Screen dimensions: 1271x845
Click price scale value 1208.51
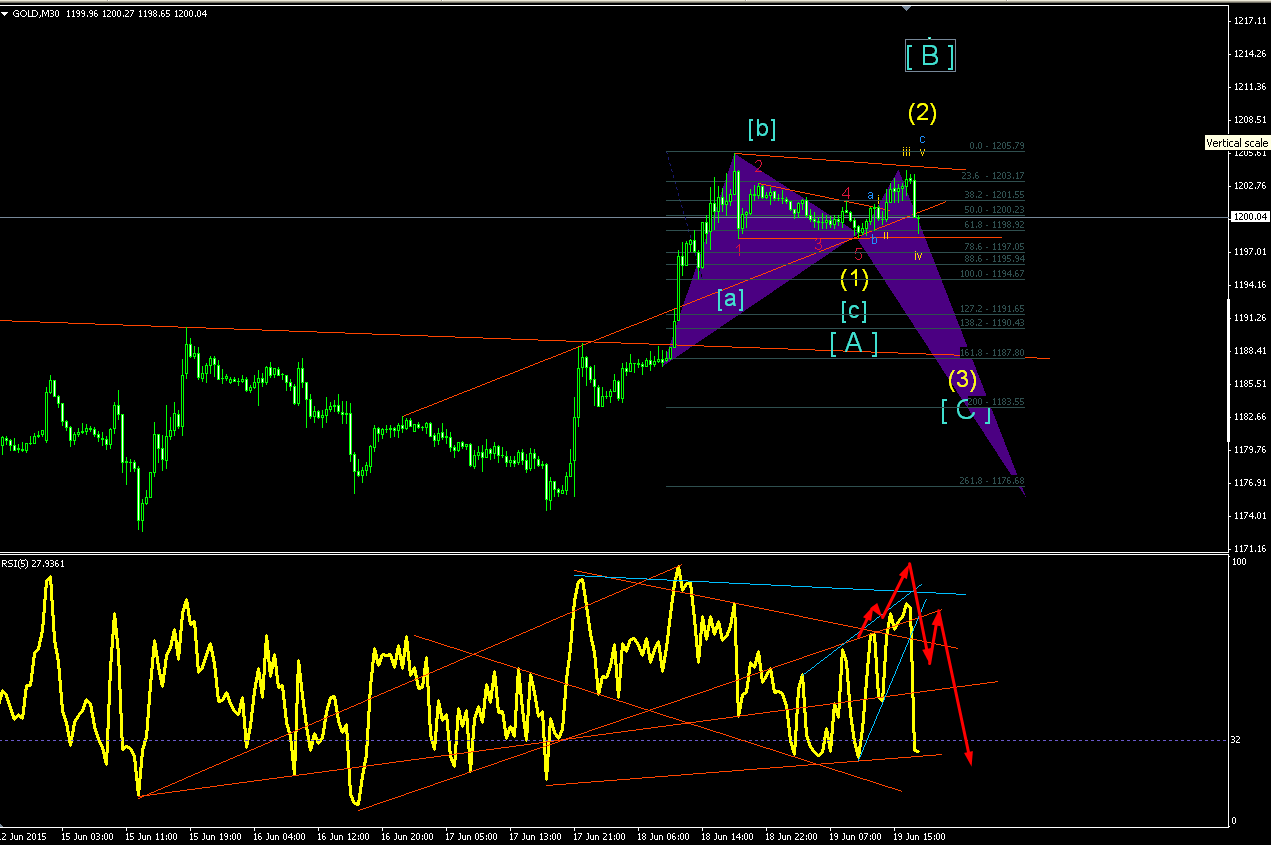point(1250,119)
